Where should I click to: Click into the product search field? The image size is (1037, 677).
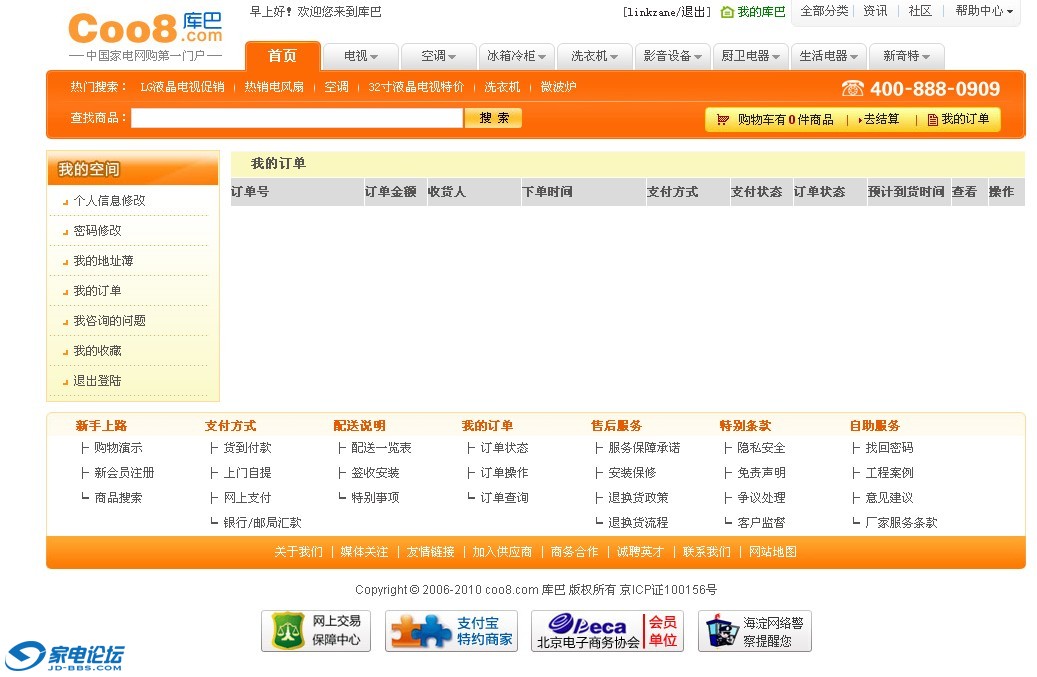(x=297, y=118)
